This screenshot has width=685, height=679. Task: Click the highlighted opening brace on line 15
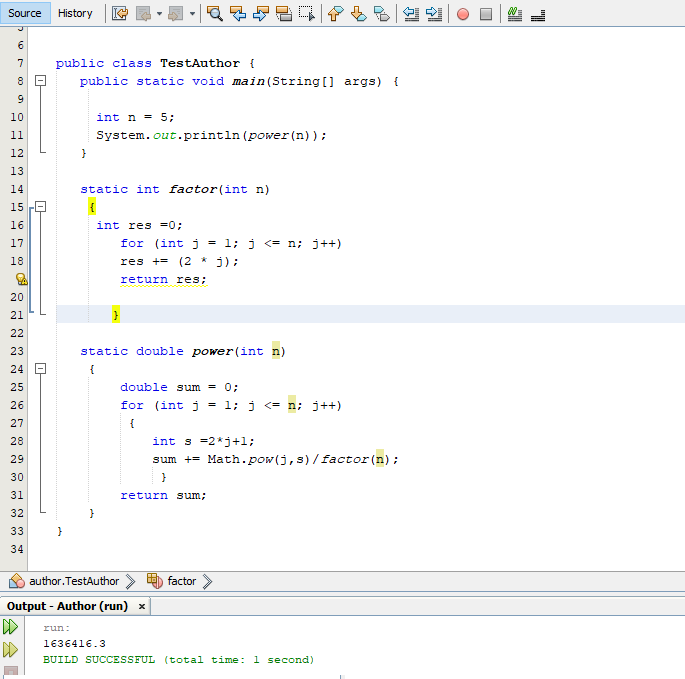coord(92,206)
